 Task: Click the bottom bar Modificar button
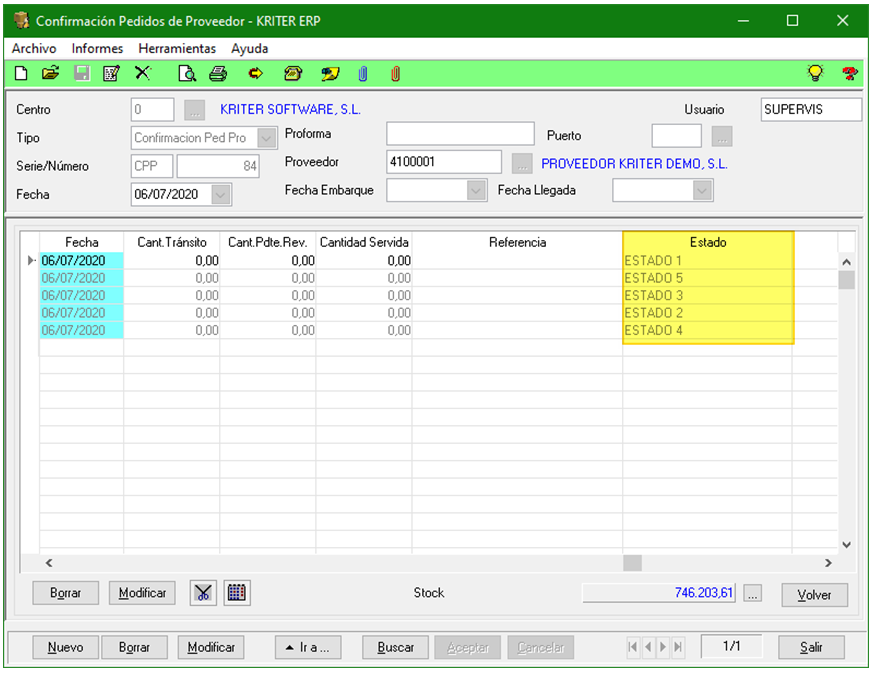pos(211,647)
